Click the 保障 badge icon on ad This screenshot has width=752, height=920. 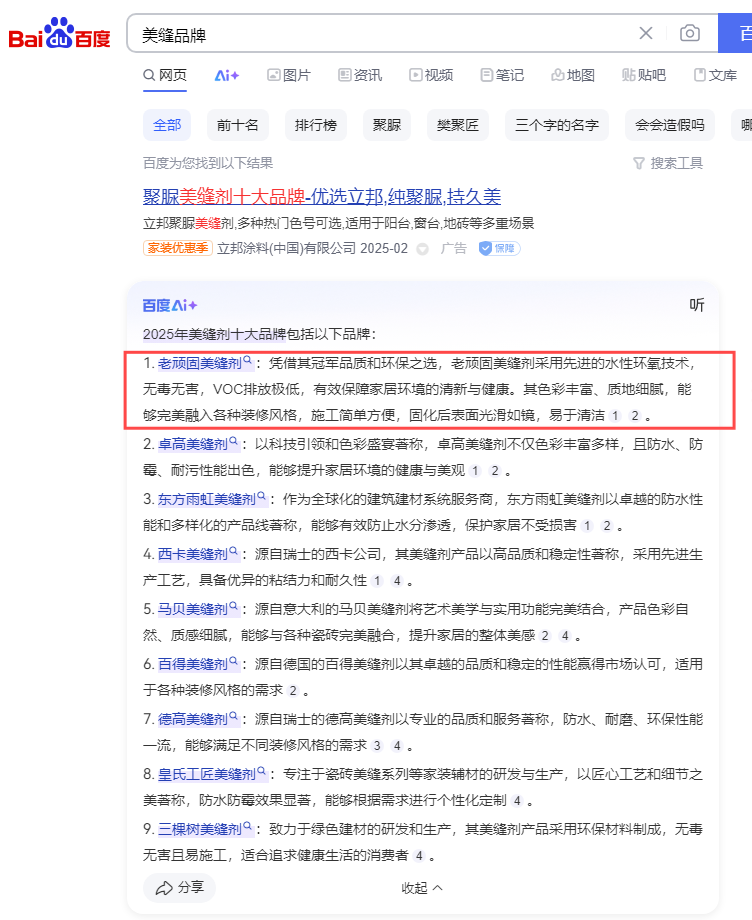tap(498, 248)
